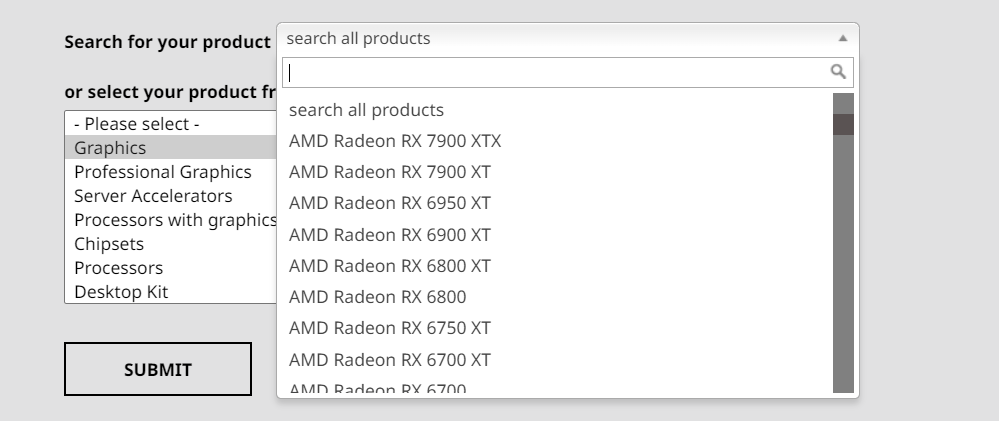The height and width of the screenshot is (421, 999).
Task: Choose Professional Graphics category
Action: click(162, 172)
